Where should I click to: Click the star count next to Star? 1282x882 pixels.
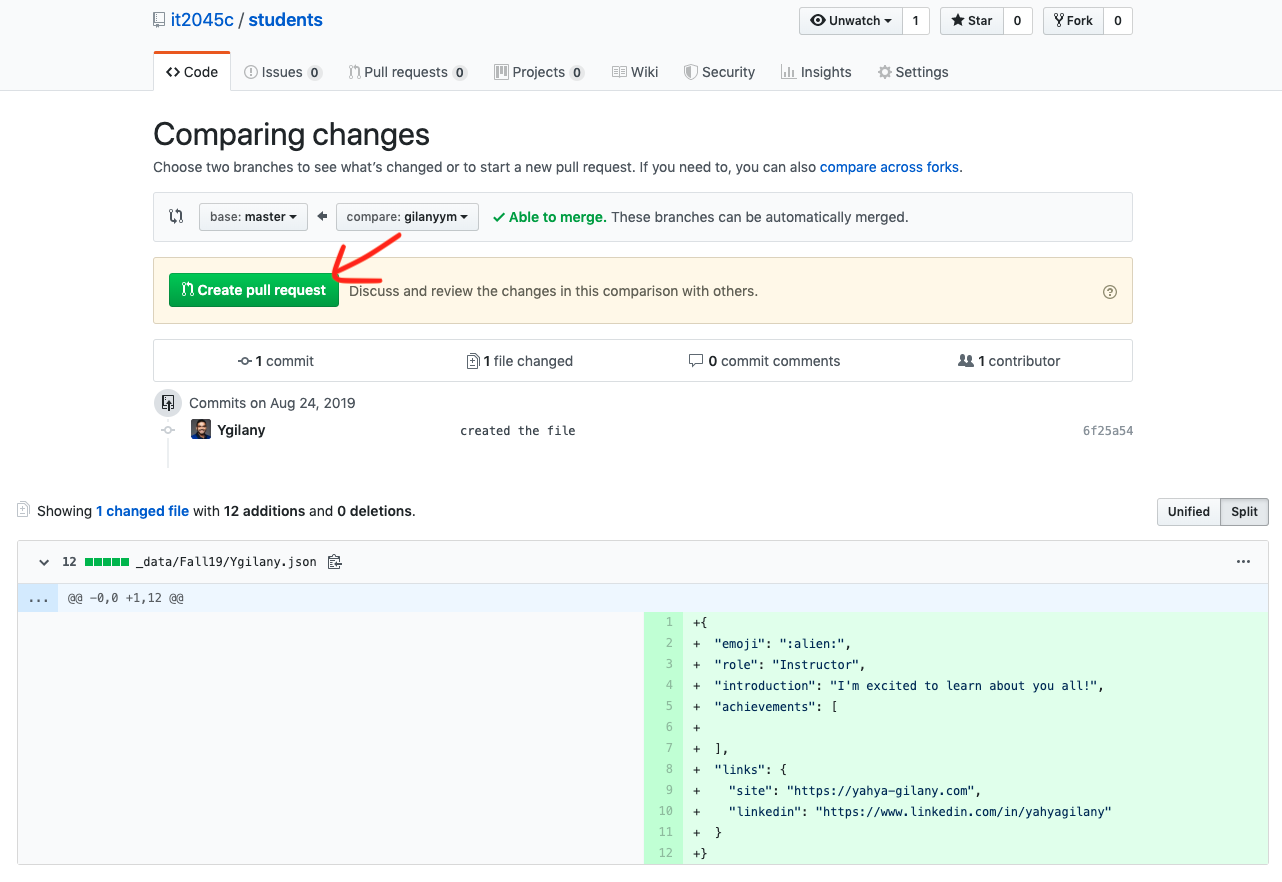[1017, 21]
